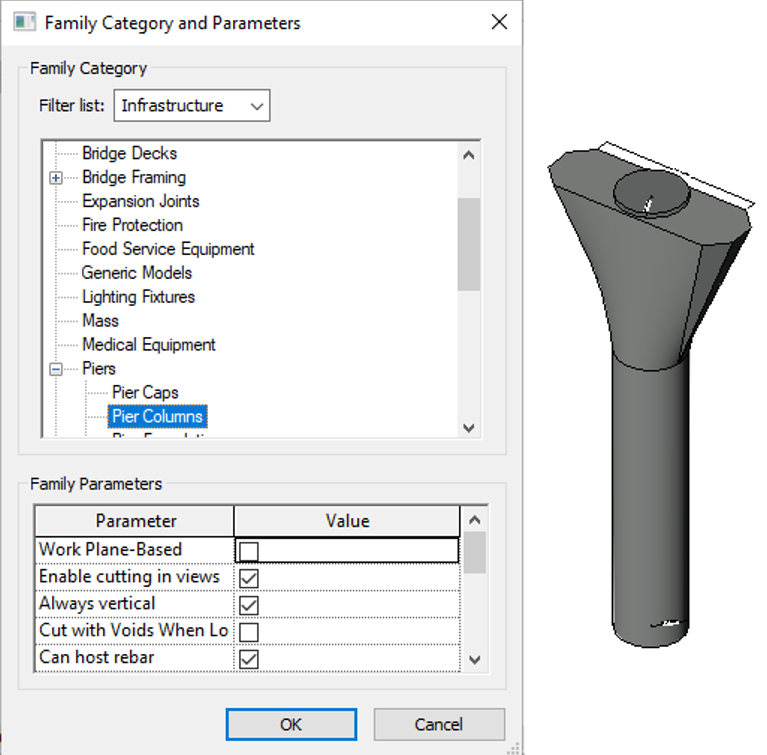
Task: Close the Family Category and Parameters dialog
Action: click(x=499, y=22)
